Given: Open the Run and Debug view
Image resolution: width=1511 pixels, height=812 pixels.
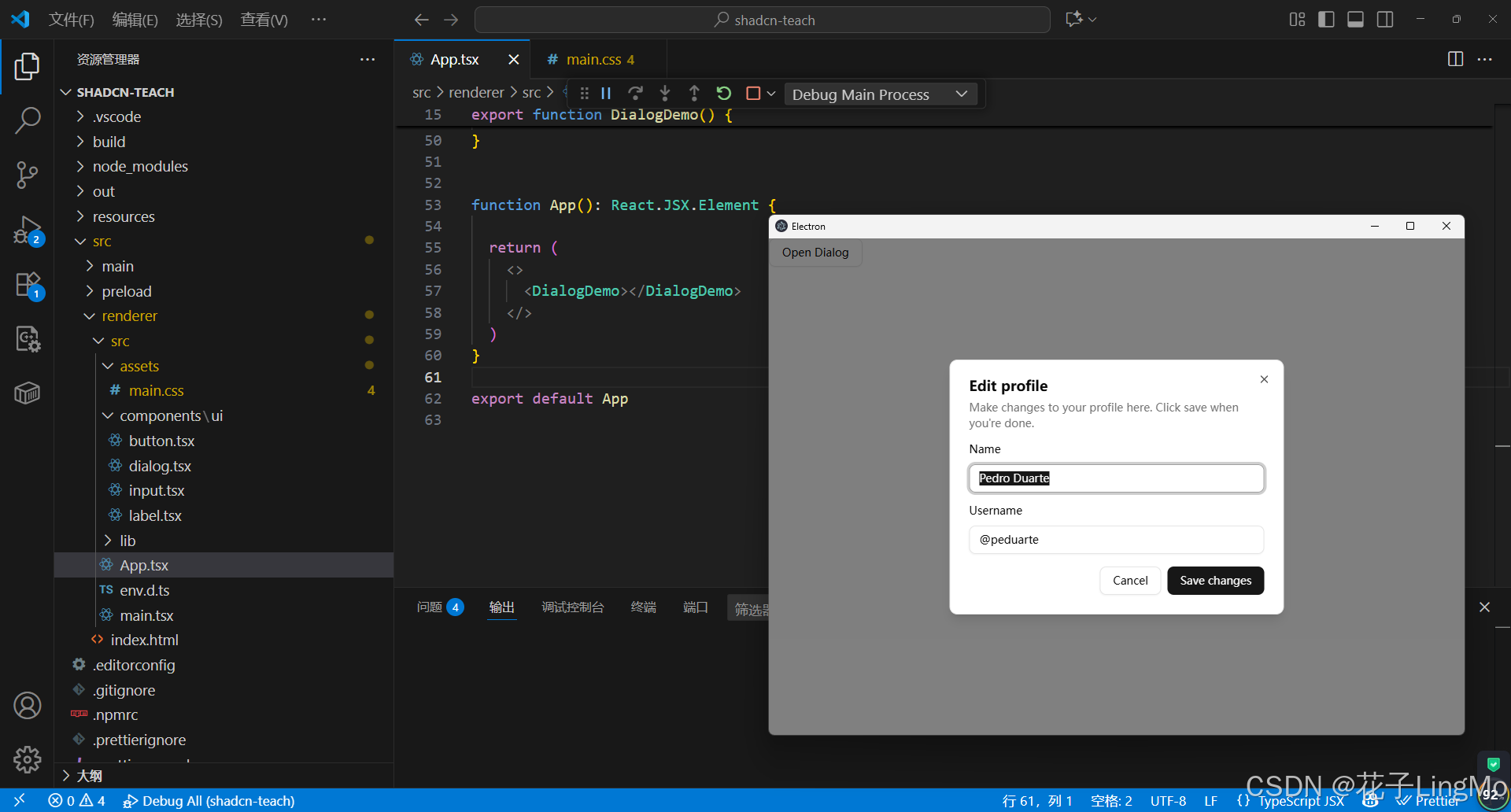Looking at the screenshot, I should 27,230.
